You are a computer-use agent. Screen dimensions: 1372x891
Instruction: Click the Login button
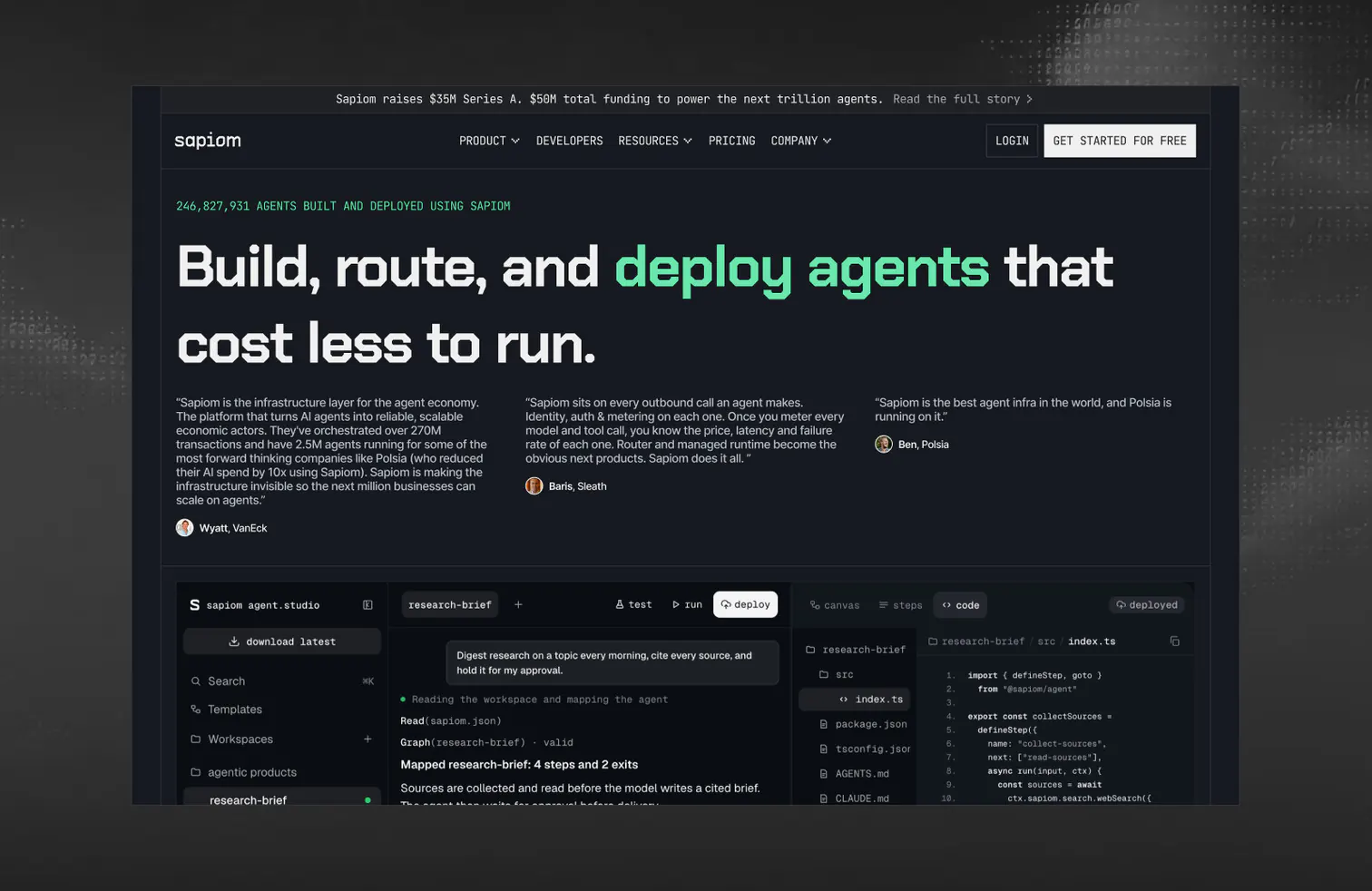coord(1012,141)
